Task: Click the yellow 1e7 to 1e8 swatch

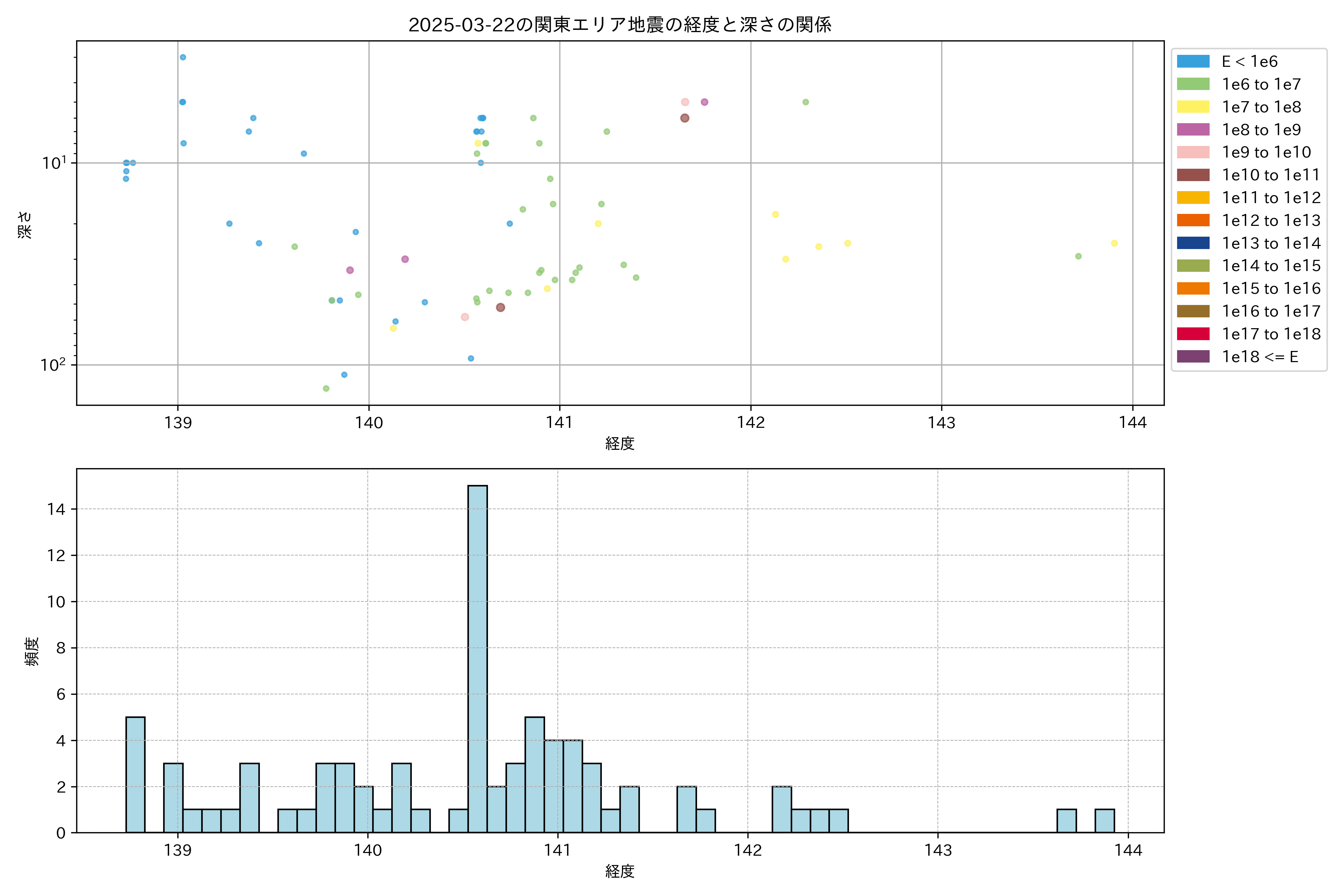Action: pos(1192,107)
